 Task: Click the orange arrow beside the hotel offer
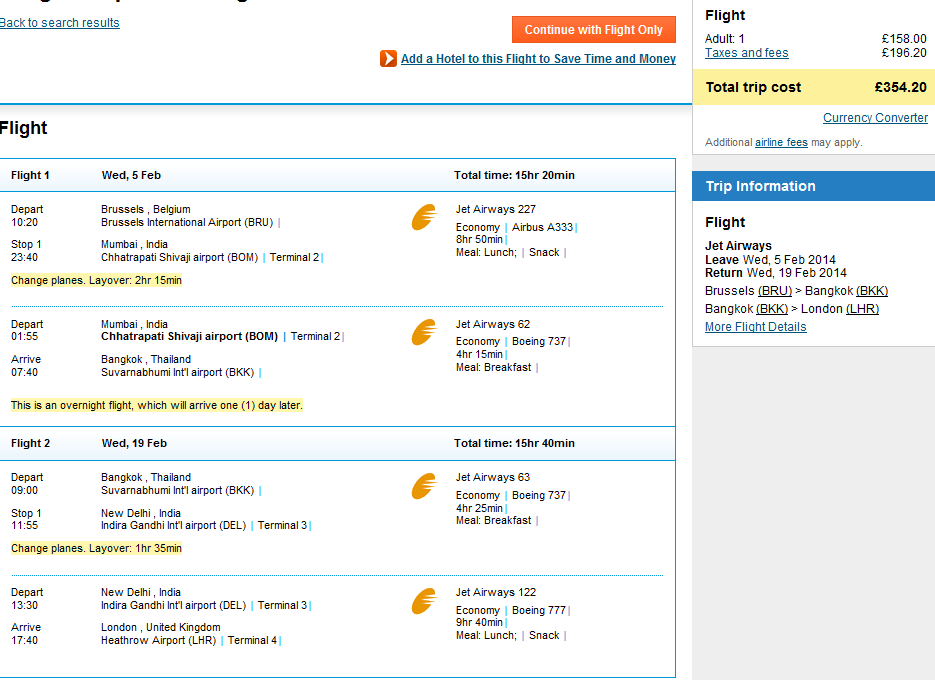pyautogui.click(x=388, y=59)
